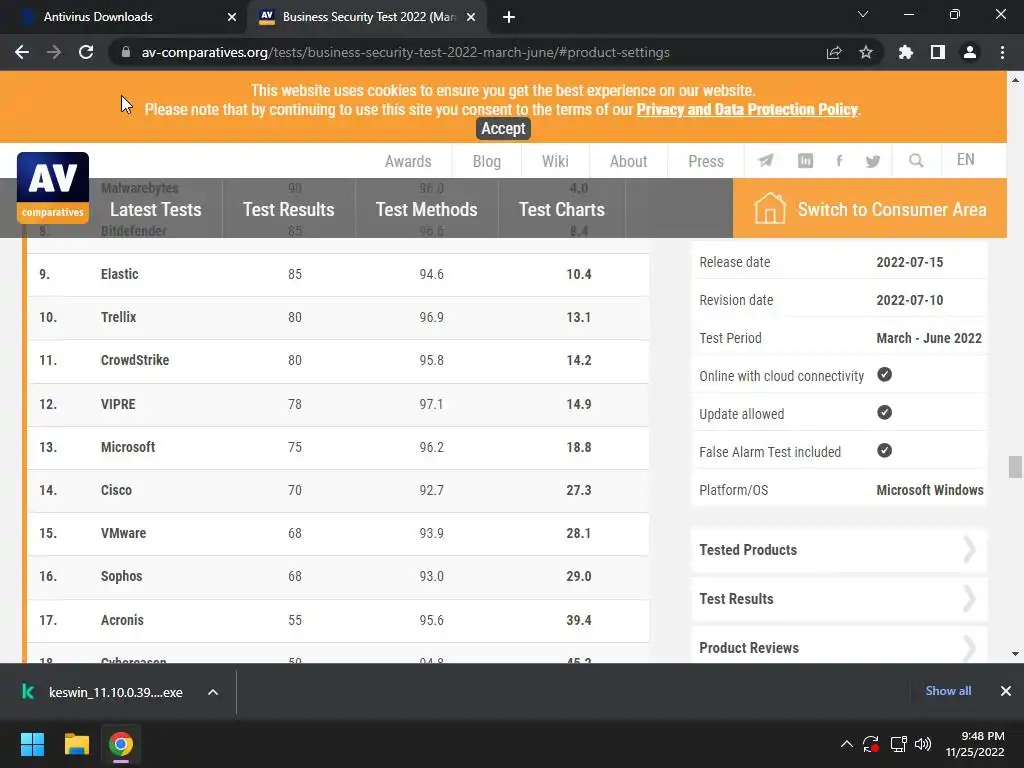
Task: Open the Wiki link
Action: (x=555, y=161)
